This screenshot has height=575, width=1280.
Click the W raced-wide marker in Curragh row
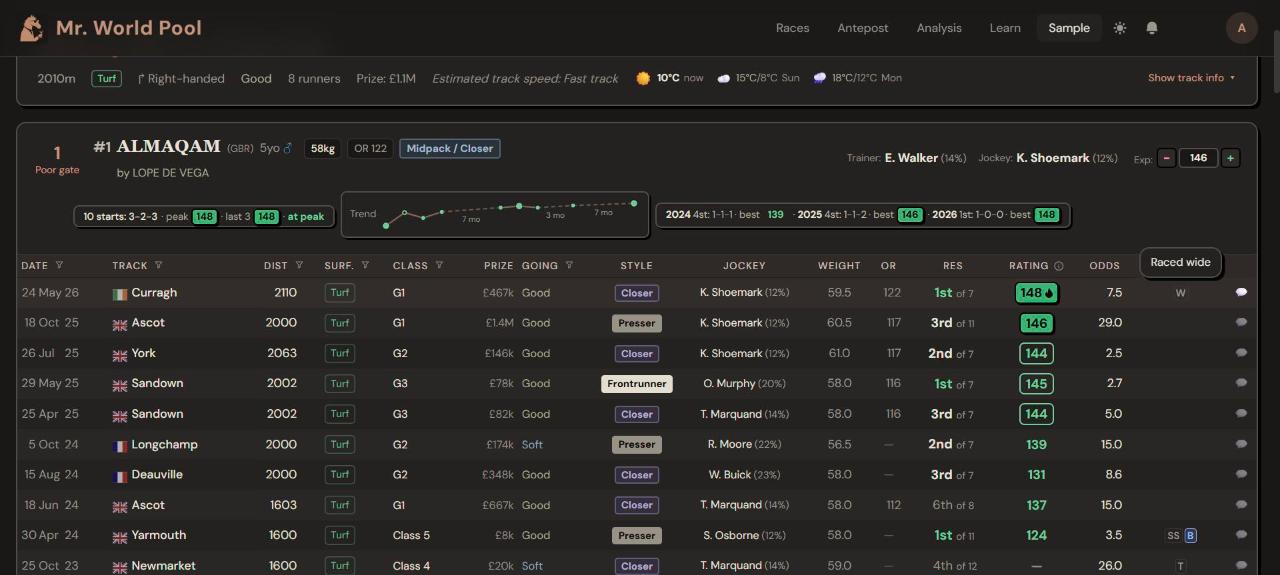tap(1180, 293)
